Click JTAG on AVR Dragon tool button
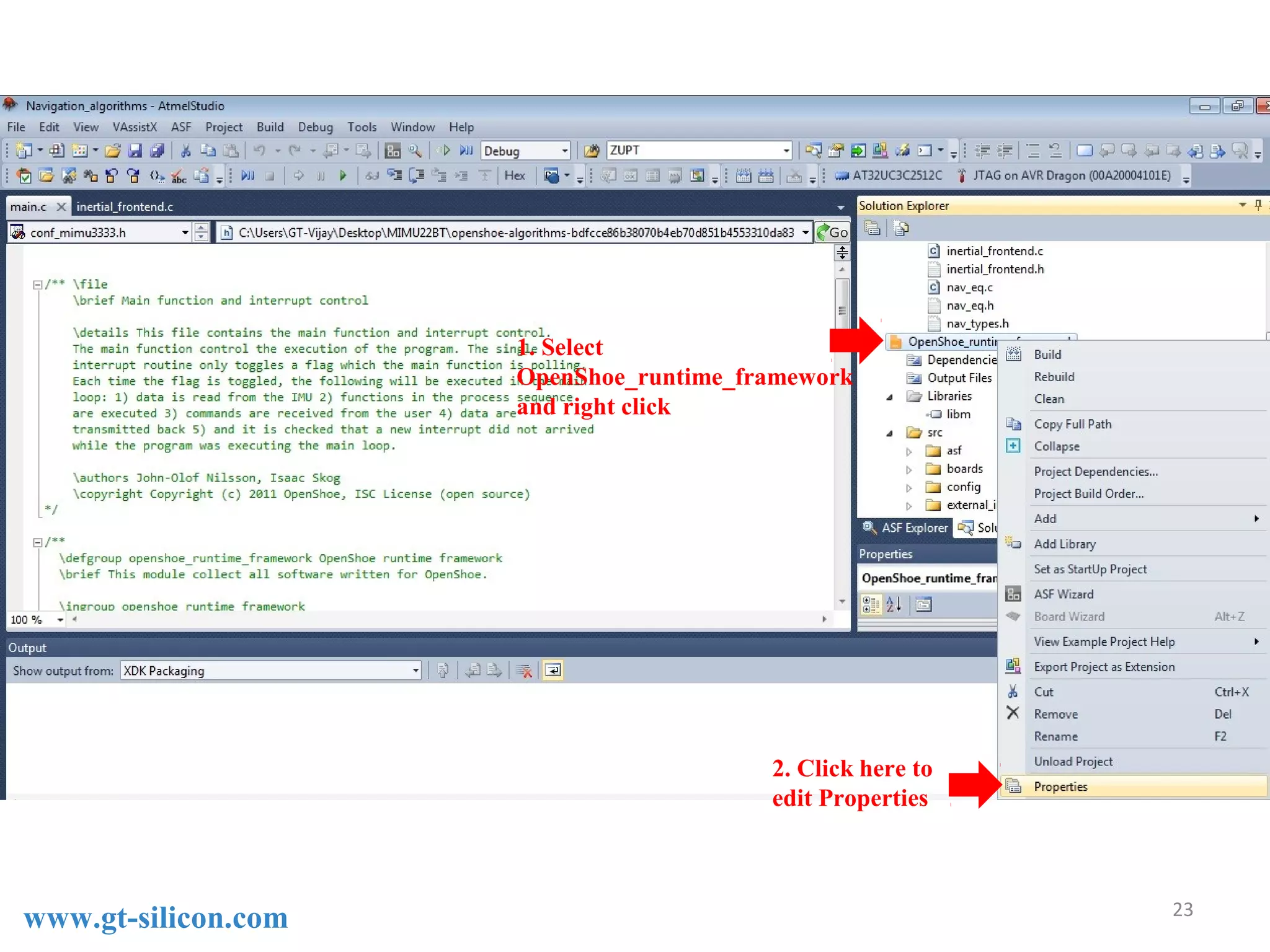Screen dimensions: 1270x952 tap(1064, 176)
